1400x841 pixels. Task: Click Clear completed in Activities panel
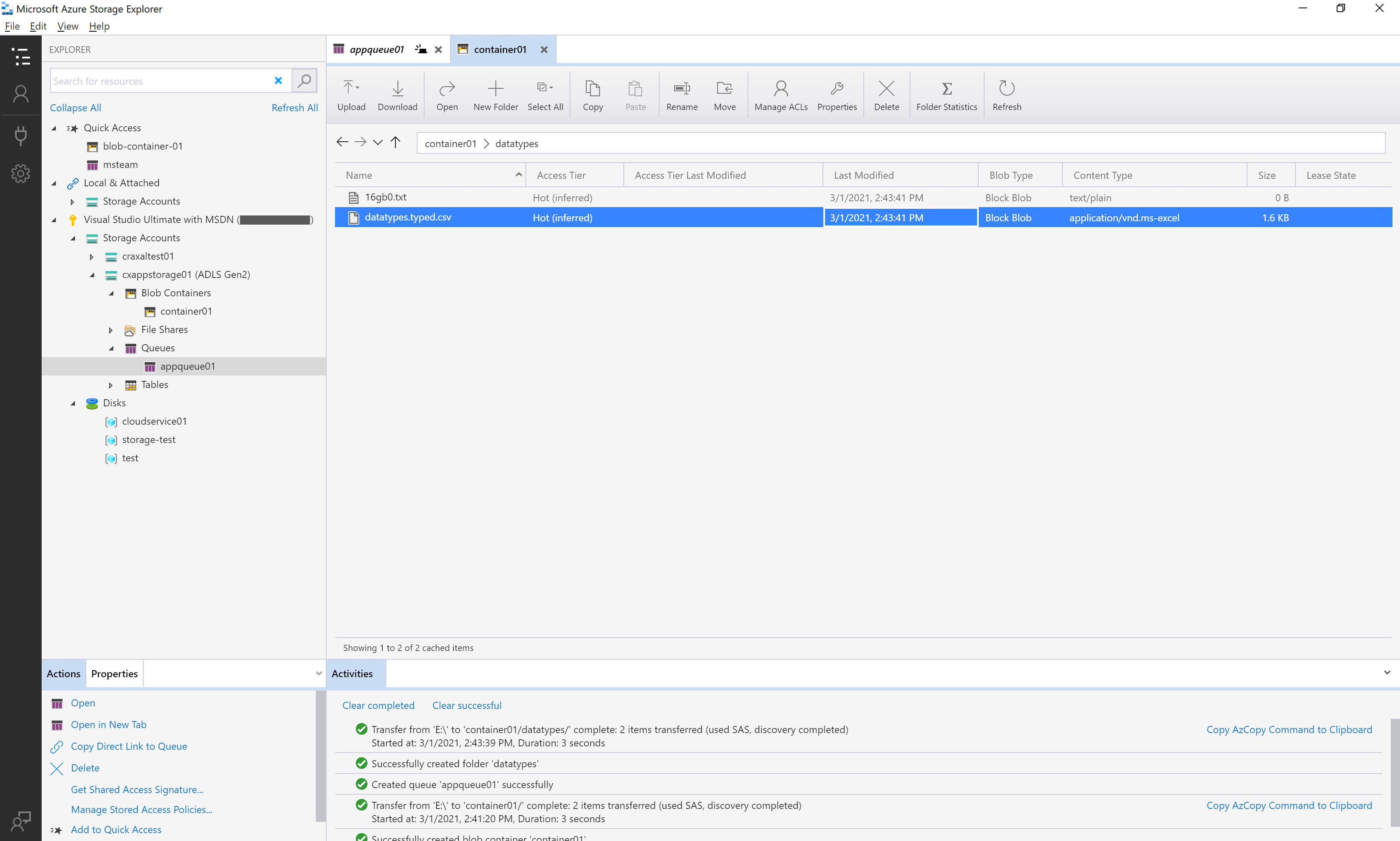pos(378,705)
